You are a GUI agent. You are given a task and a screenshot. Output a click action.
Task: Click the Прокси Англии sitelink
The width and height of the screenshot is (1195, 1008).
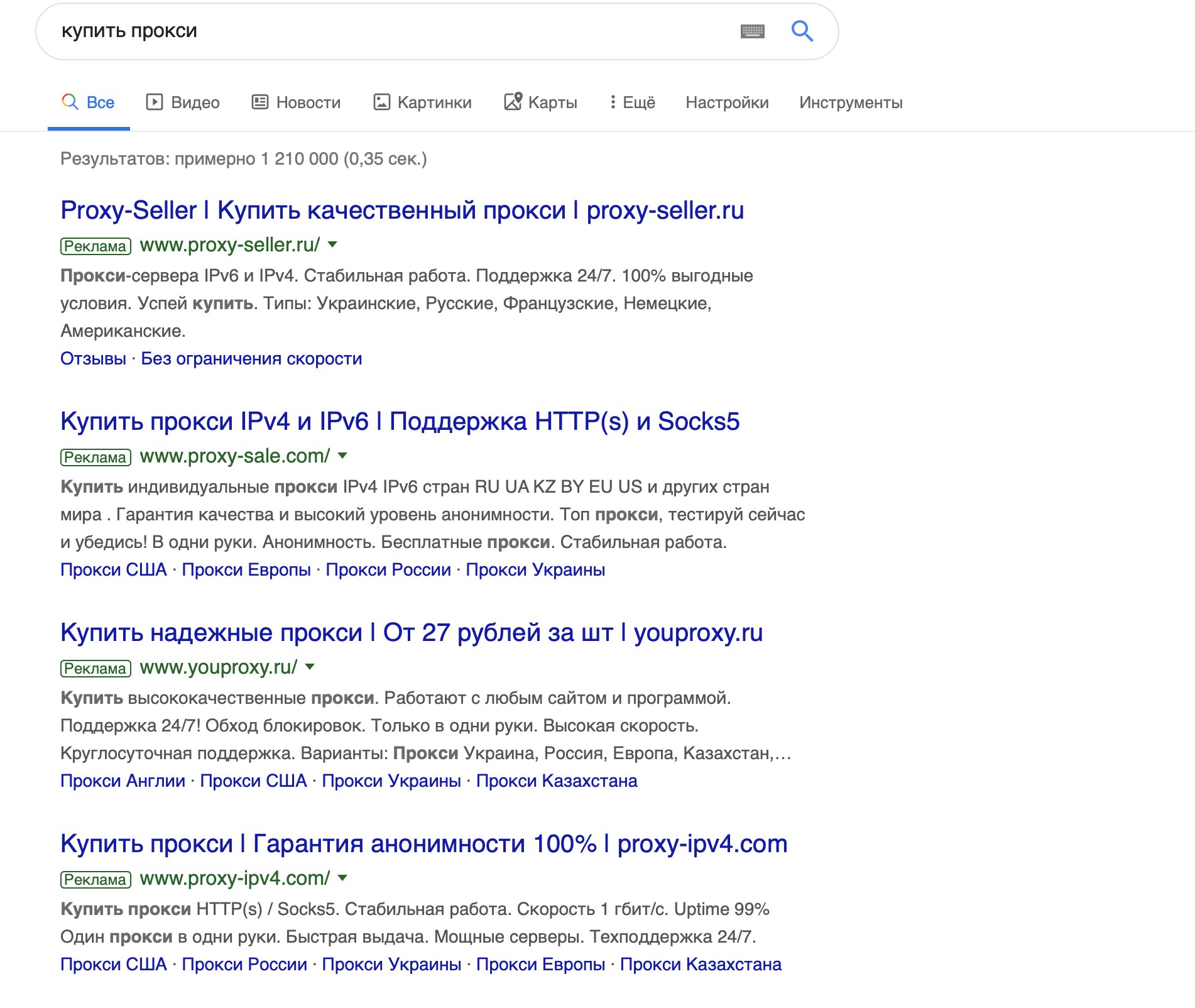pos(123,781)
